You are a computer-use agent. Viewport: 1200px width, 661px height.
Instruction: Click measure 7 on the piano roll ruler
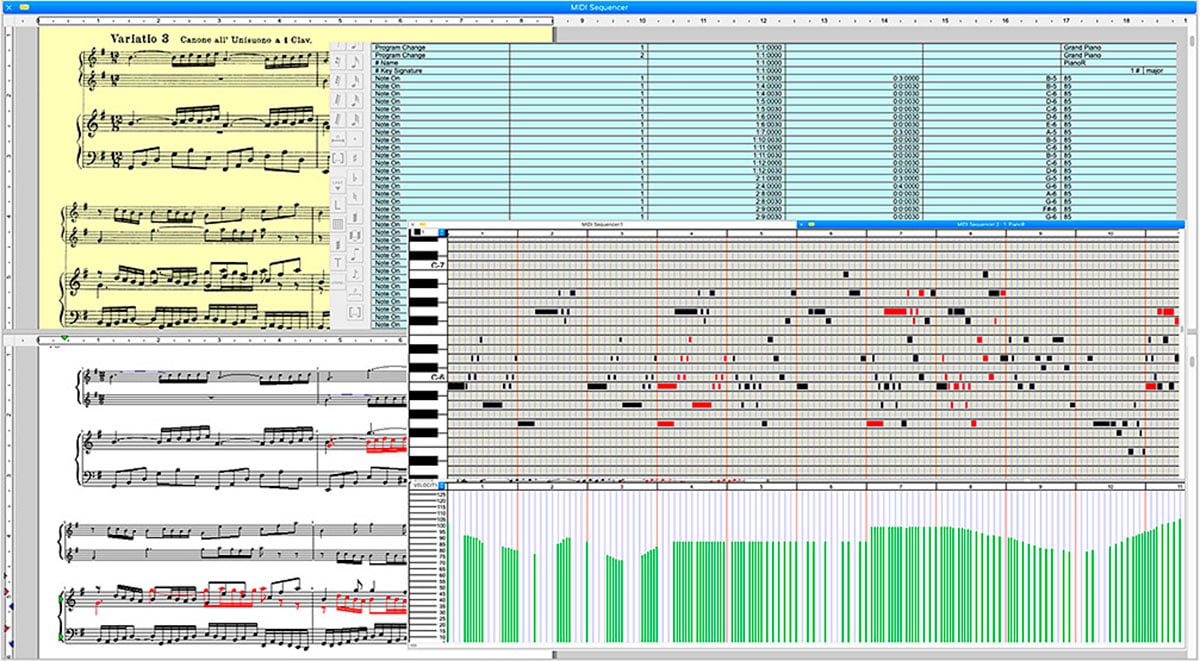click(x=902, y=232)
